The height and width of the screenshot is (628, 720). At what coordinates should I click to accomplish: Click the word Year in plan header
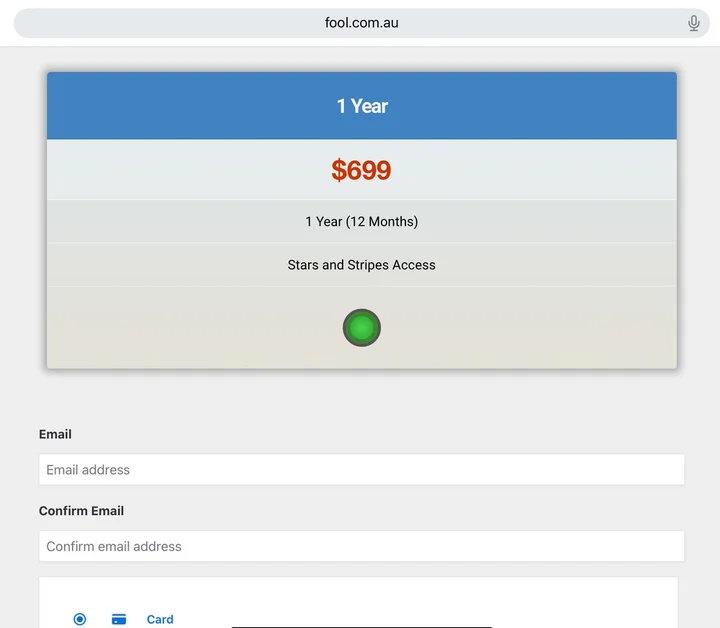369,106
